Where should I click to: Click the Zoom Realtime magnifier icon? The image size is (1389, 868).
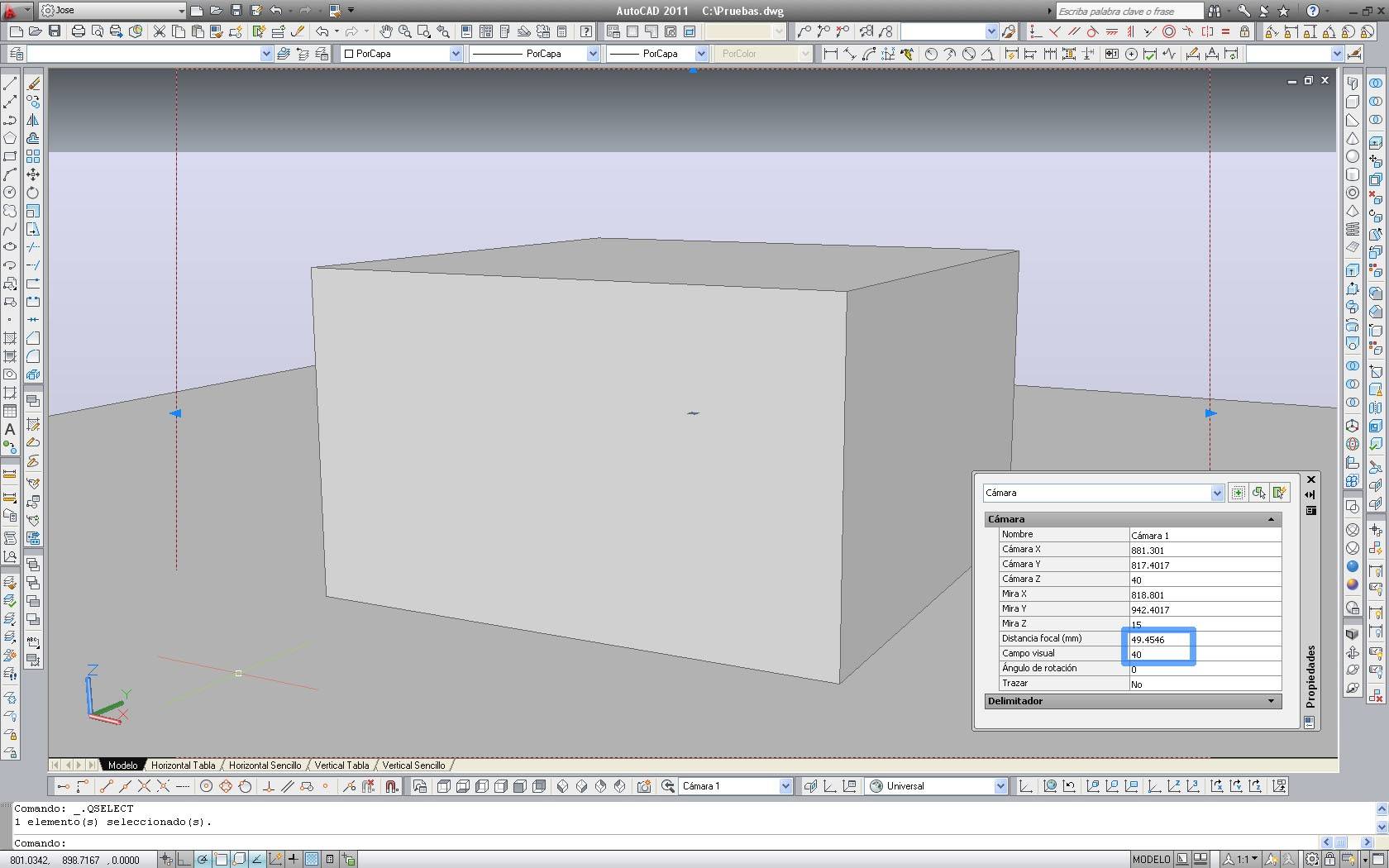point(405,31)
